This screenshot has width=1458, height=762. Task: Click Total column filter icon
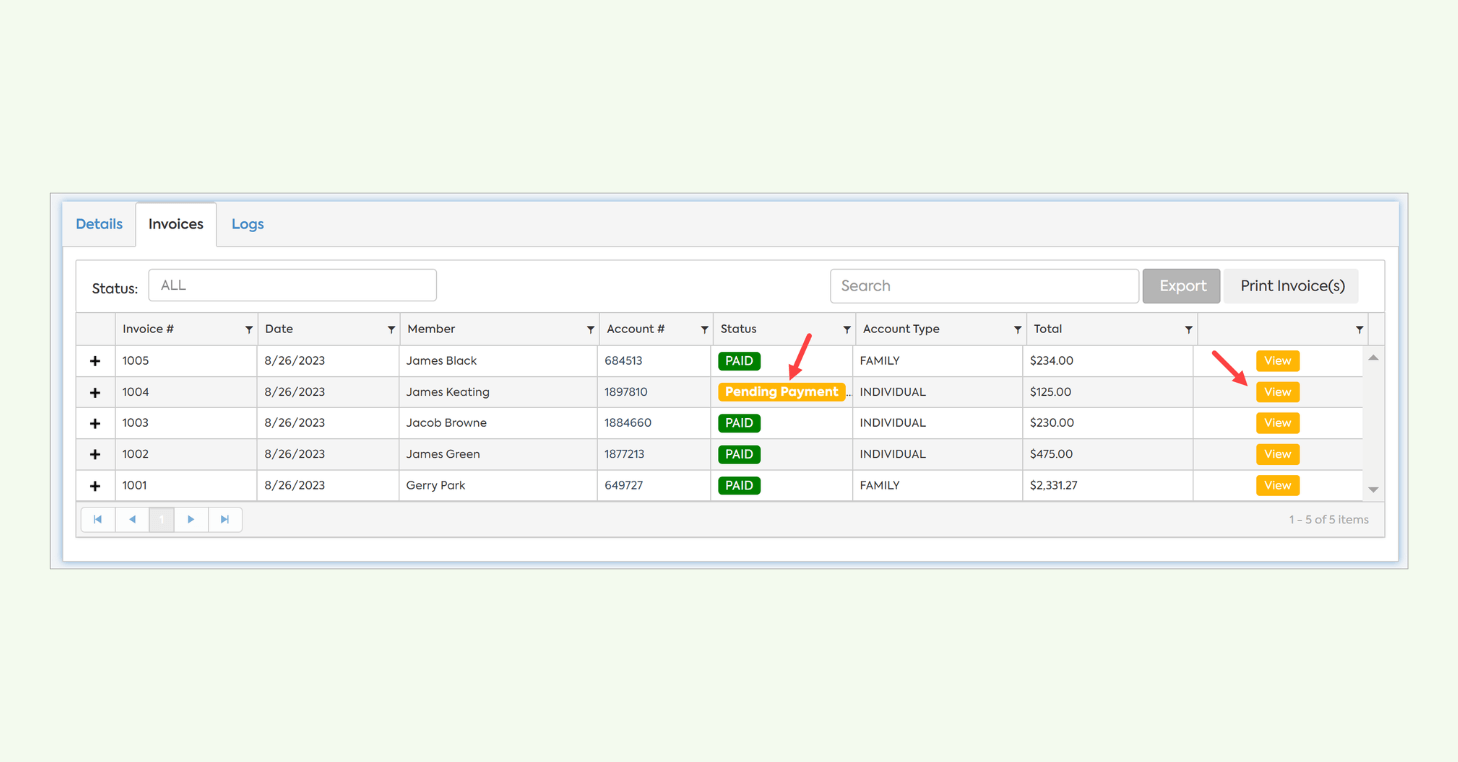(x=1188, y=330)
